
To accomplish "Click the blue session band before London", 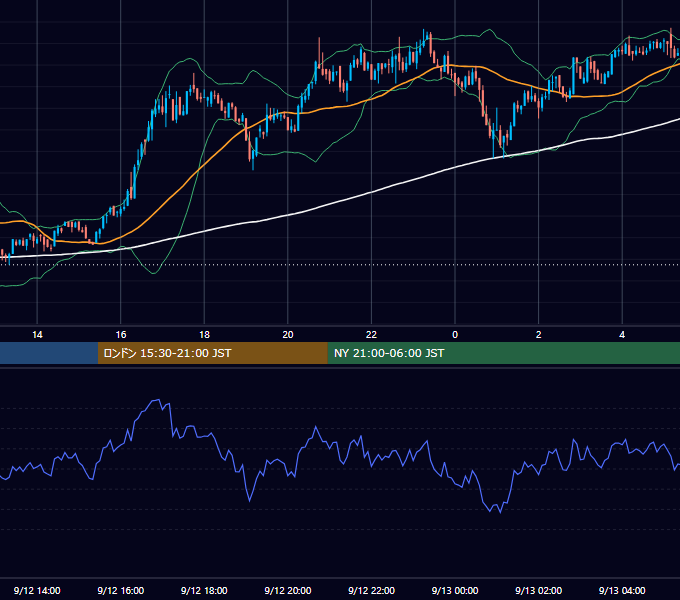I will 49,353.
